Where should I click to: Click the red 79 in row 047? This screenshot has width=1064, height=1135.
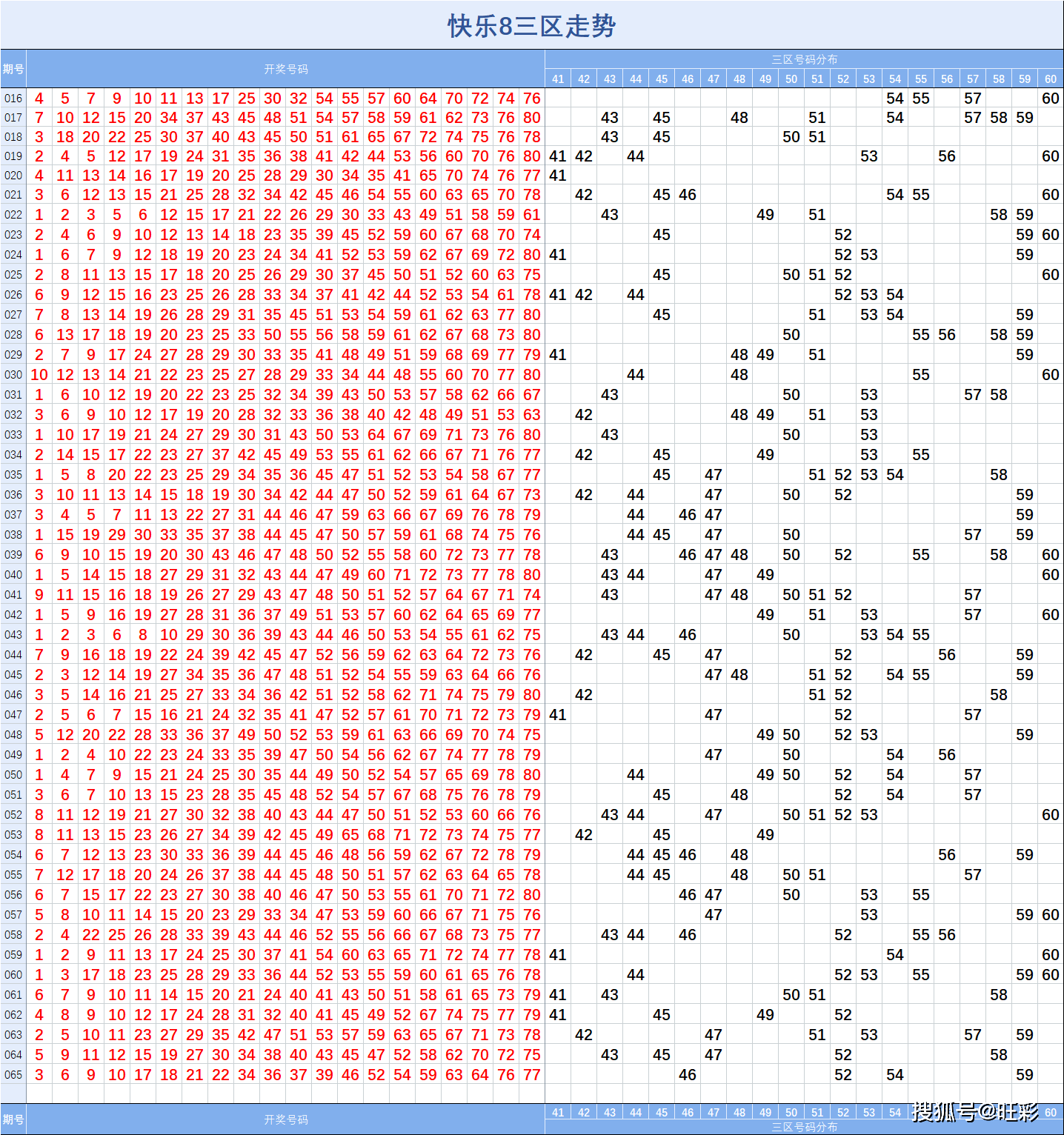pos(532,715)
